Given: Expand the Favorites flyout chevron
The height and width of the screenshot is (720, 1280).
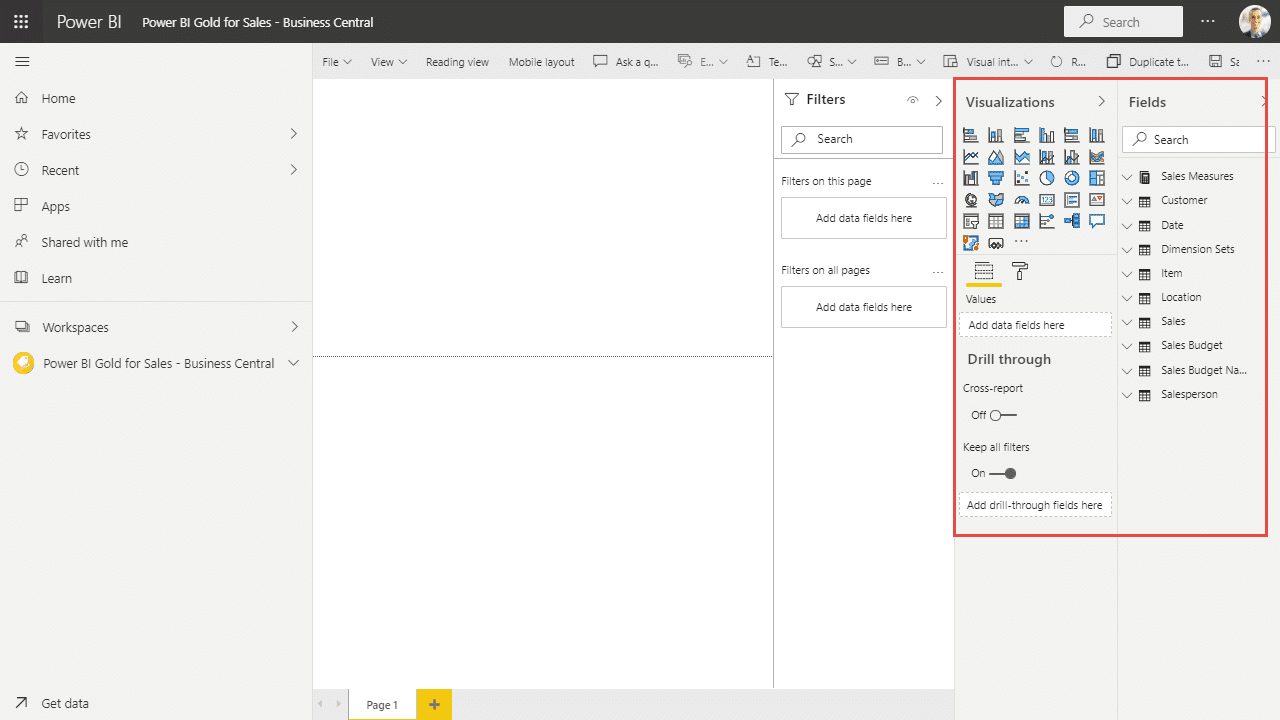Looking at the screenshot, I should point(294,134).
